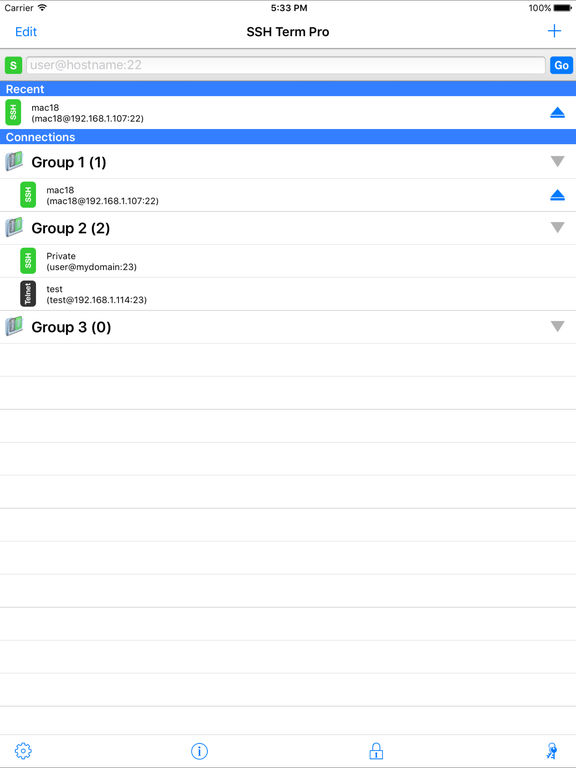Tap the plus icon to add connection
576x768 pixels.
(x=554, y=31)
